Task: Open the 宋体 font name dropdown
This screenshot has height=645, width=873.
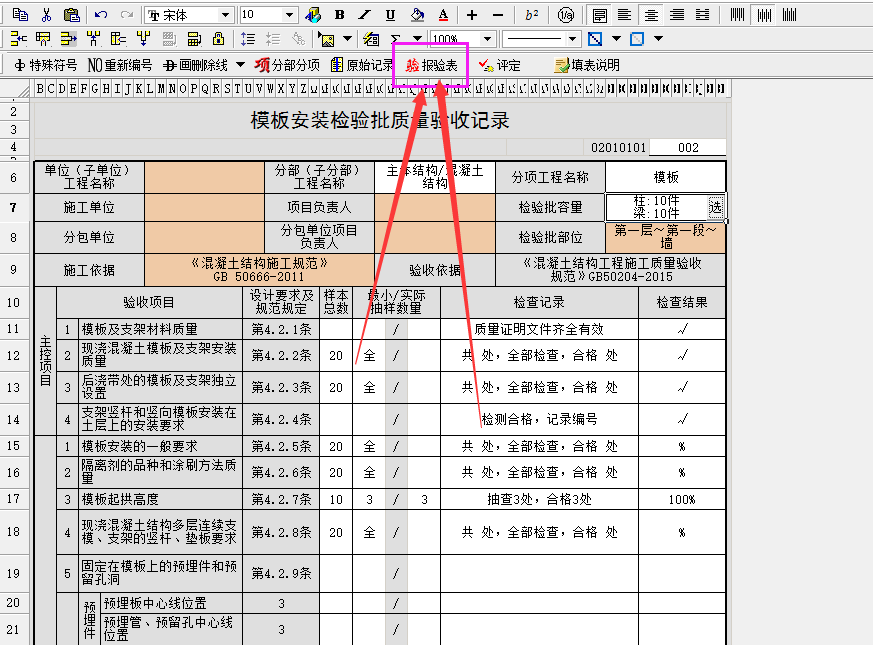Action: [x=225, y=15]
